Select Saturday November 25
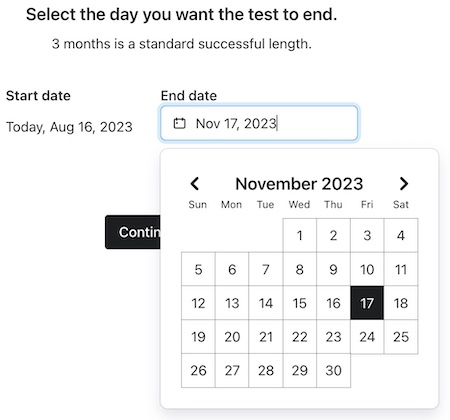The height and width of the screenshot is (420, 450). [x=401, y=337]
